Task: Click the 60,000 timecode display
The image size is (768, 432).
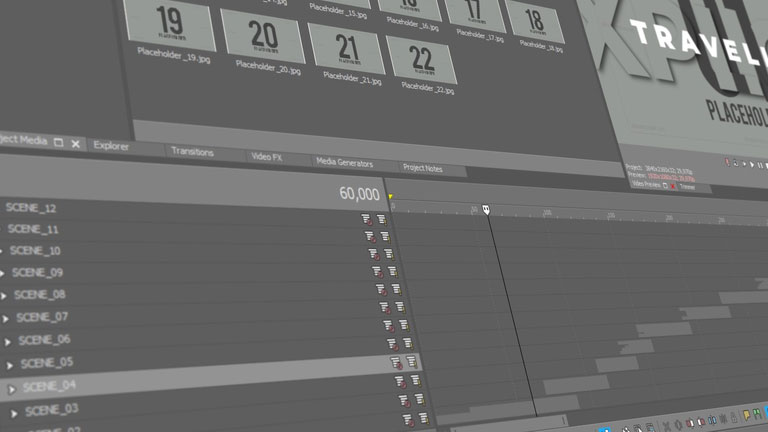Action: (x=359, y=194)
